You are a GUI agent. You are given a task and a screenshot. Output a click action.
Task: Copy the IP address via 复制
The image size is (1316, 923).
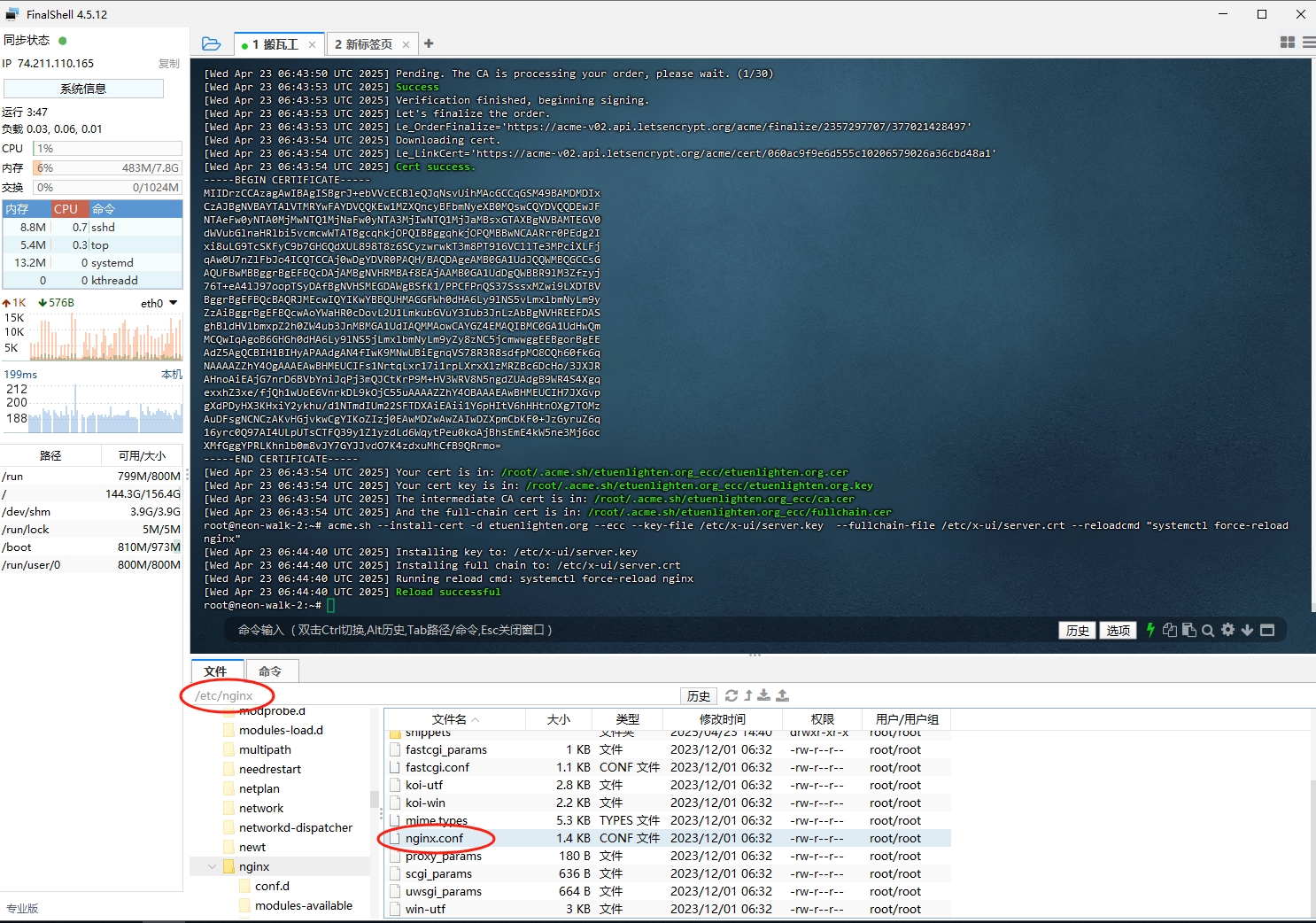pos(169,64)
